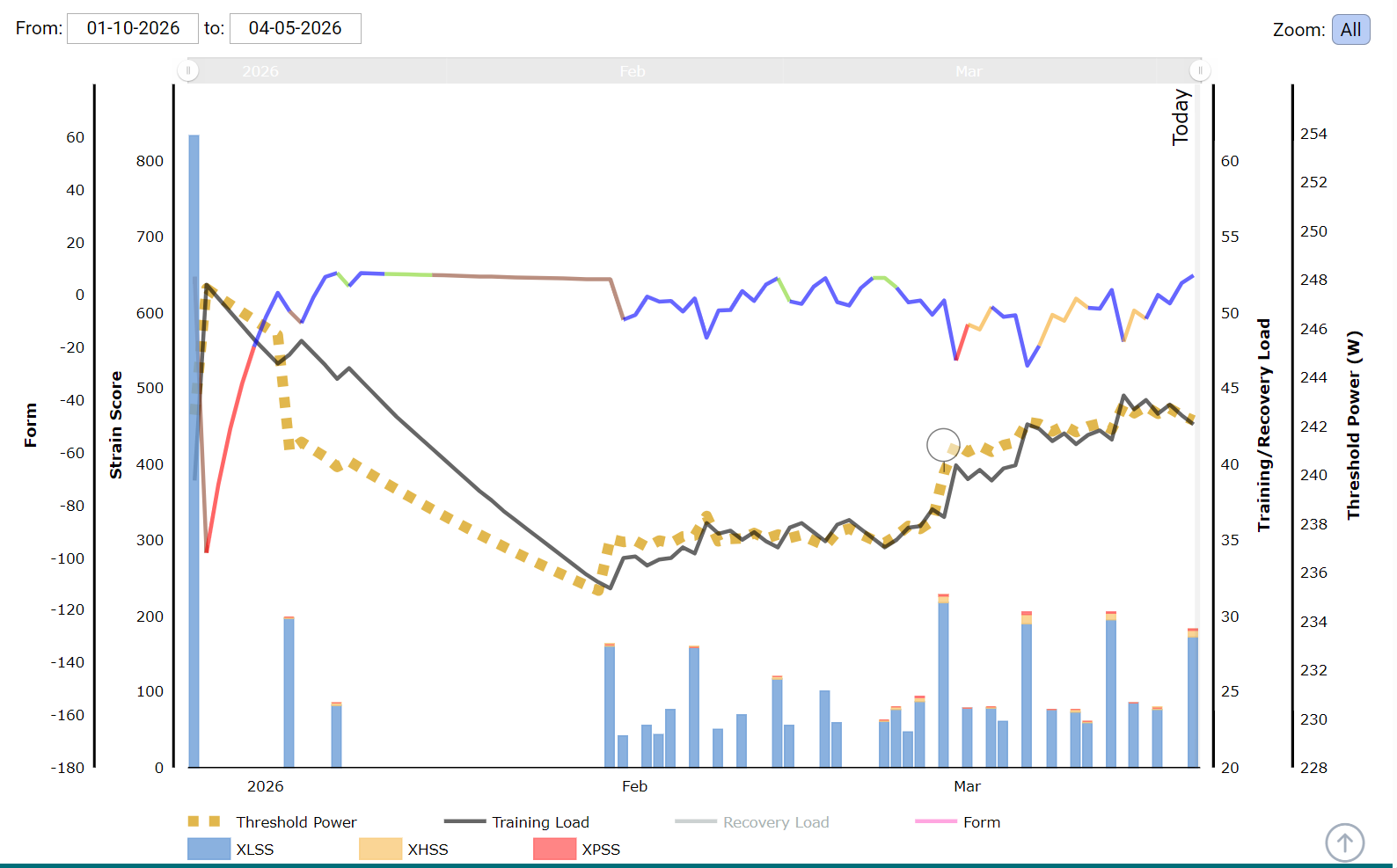Click Feb in the range navigator

point(633,71)
